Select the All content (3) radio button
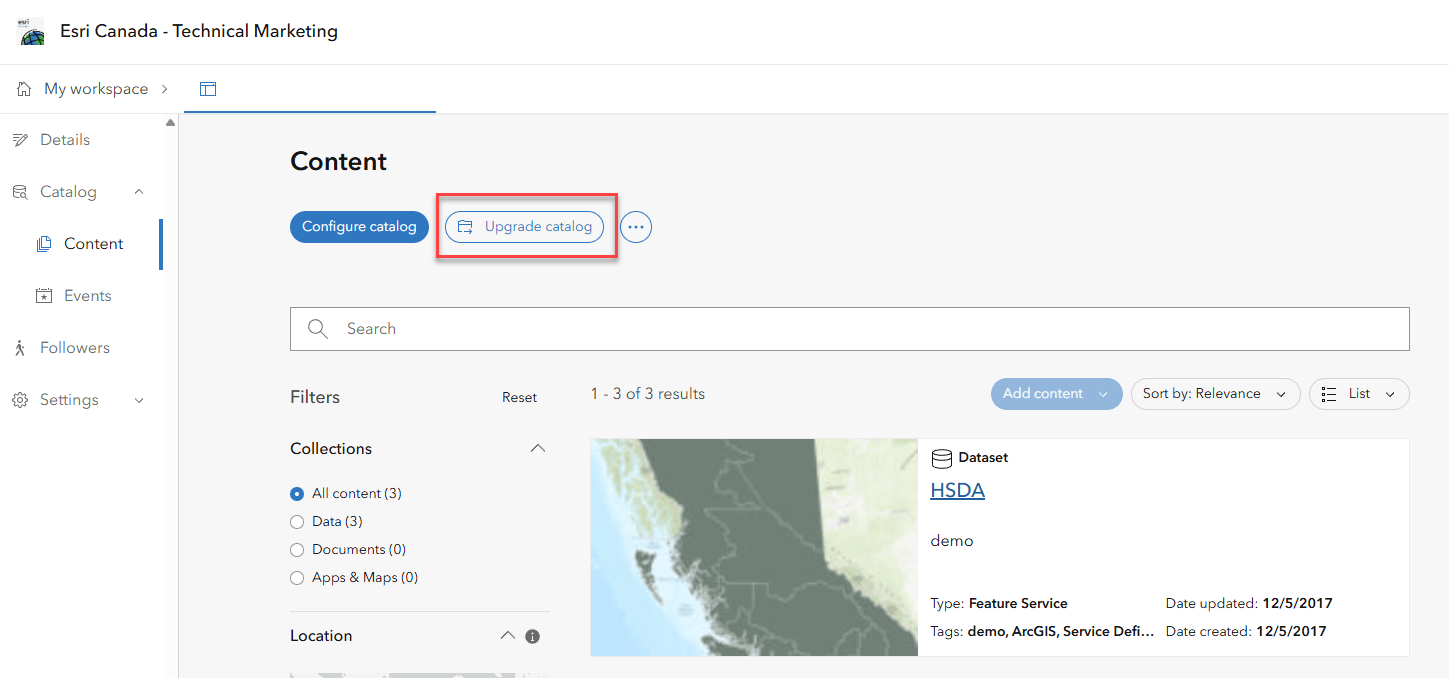 (x=297, y=494)
